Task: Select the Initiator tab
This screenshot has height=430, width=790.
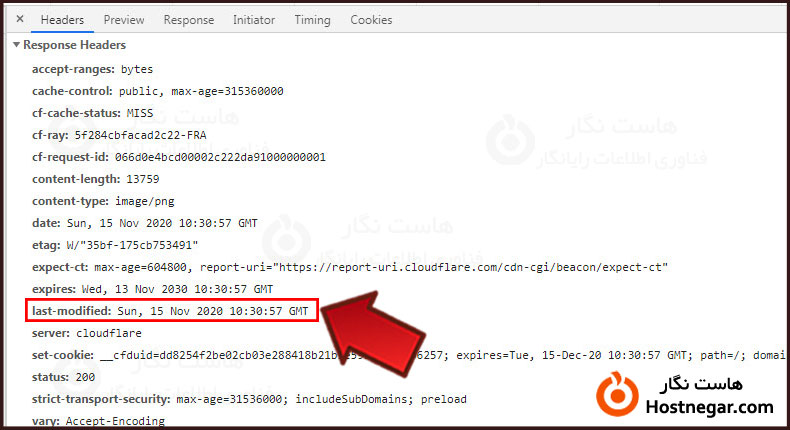Action: pyautogui.click(x=253, y=20)
